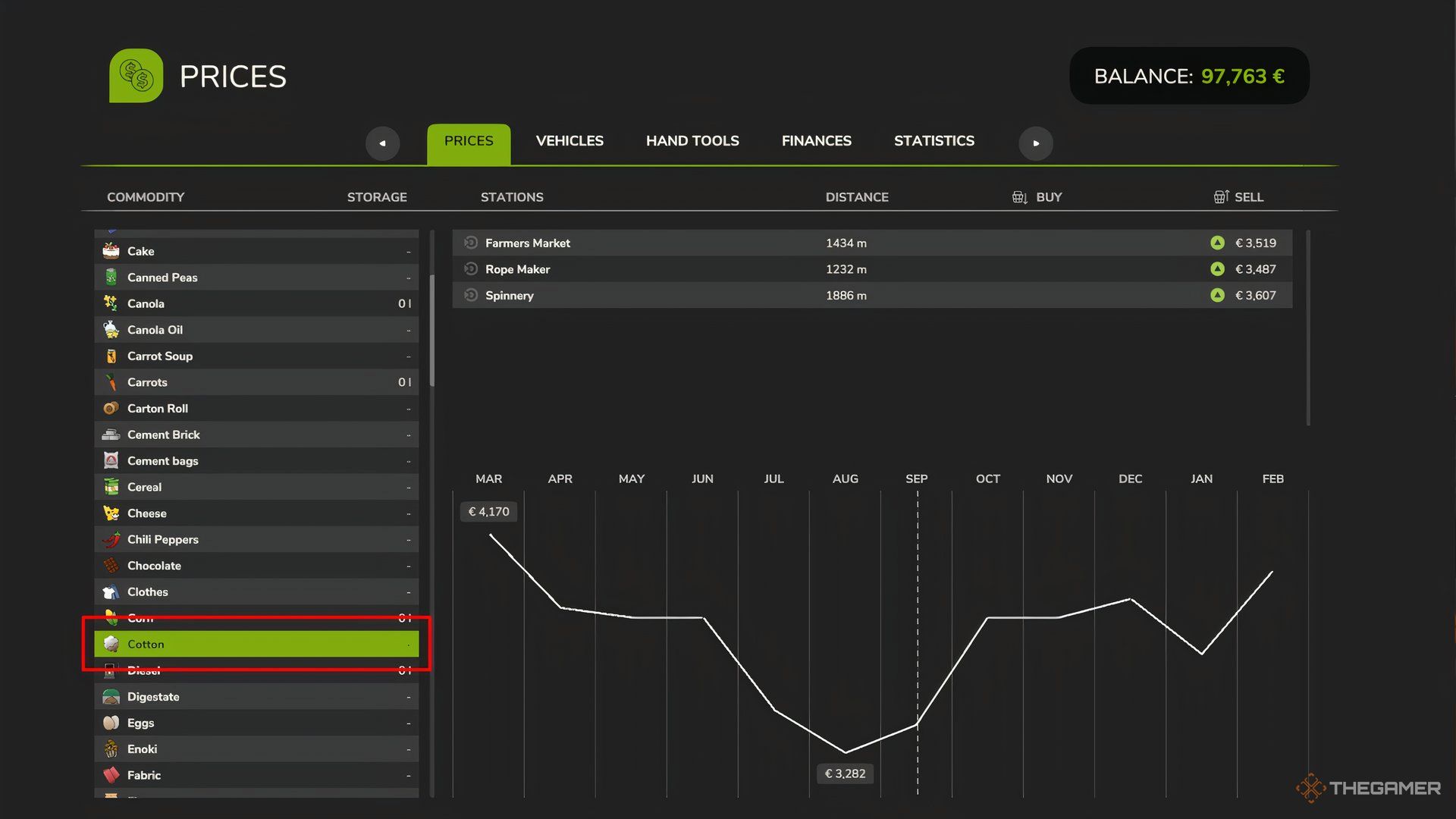1456x819 pixels.
Task: Click the Cake commodity icon
Action: (110, 251)
